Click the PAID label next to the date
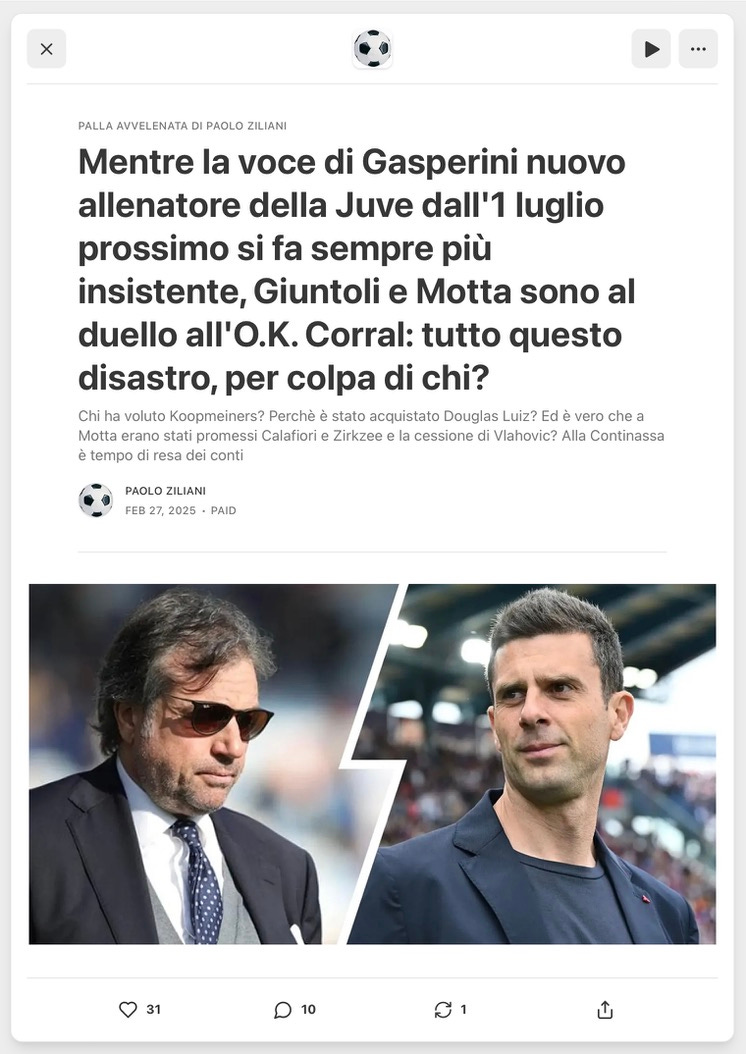This screenshot has width=746, height=1054. 224,510
